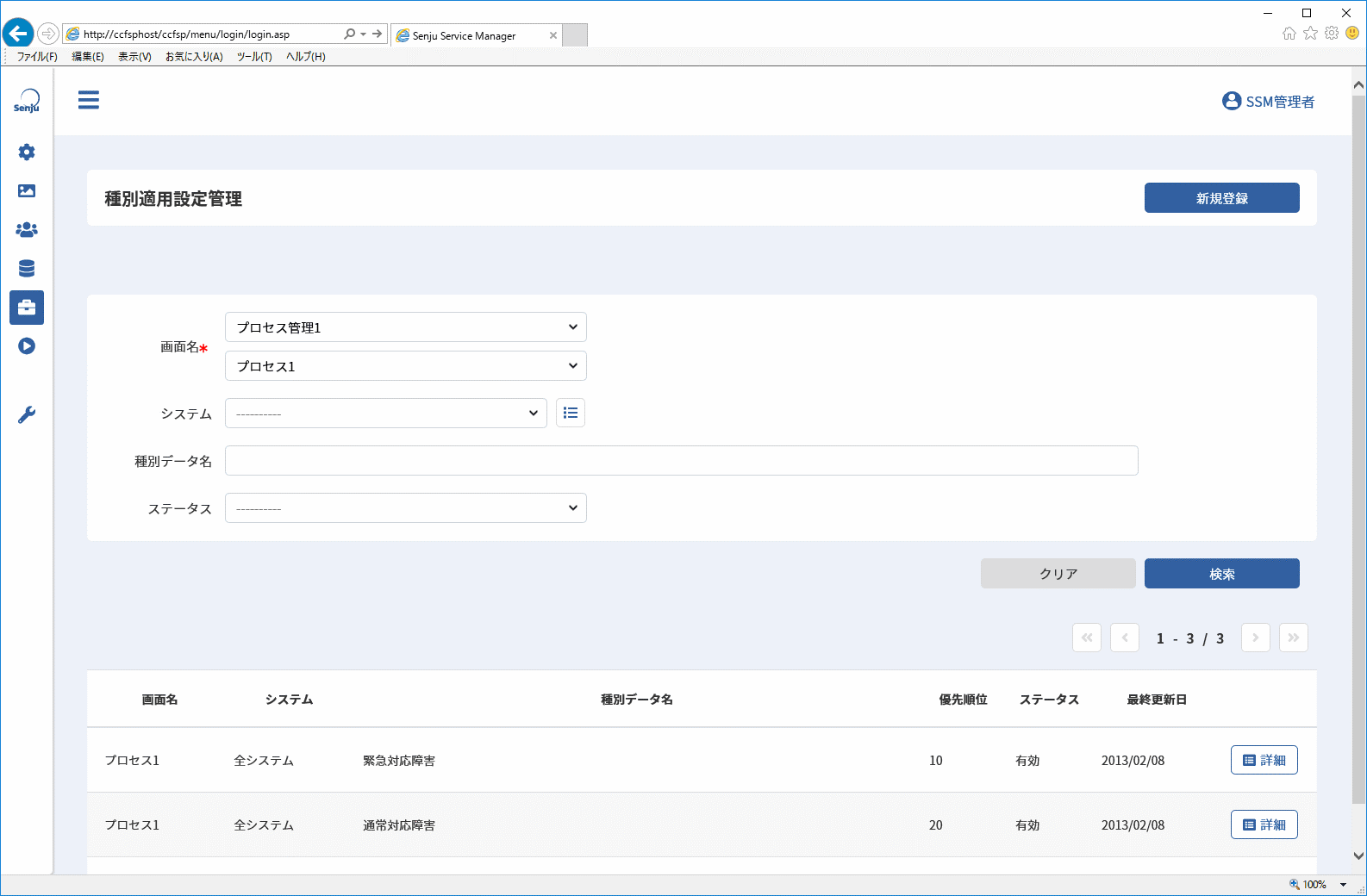This screenshot has width=1367, height=896.
Task: Click the browser back arrow
Action: click(17, 34)
